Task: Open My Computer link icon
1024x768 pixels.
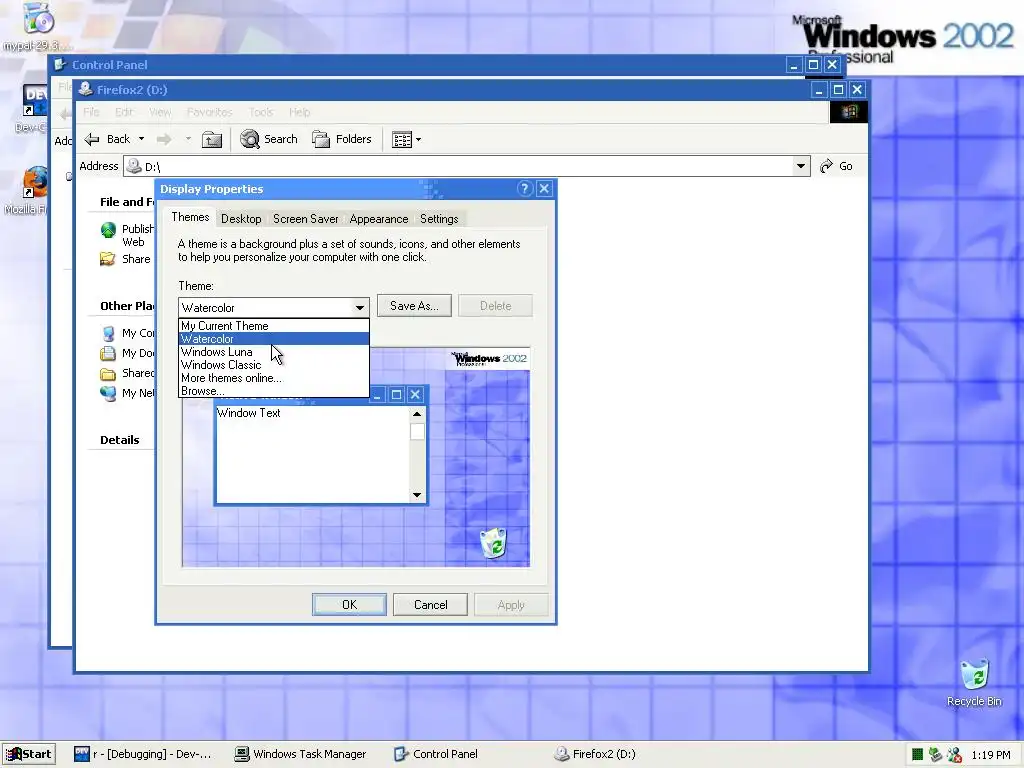Action: click(108, 334)
